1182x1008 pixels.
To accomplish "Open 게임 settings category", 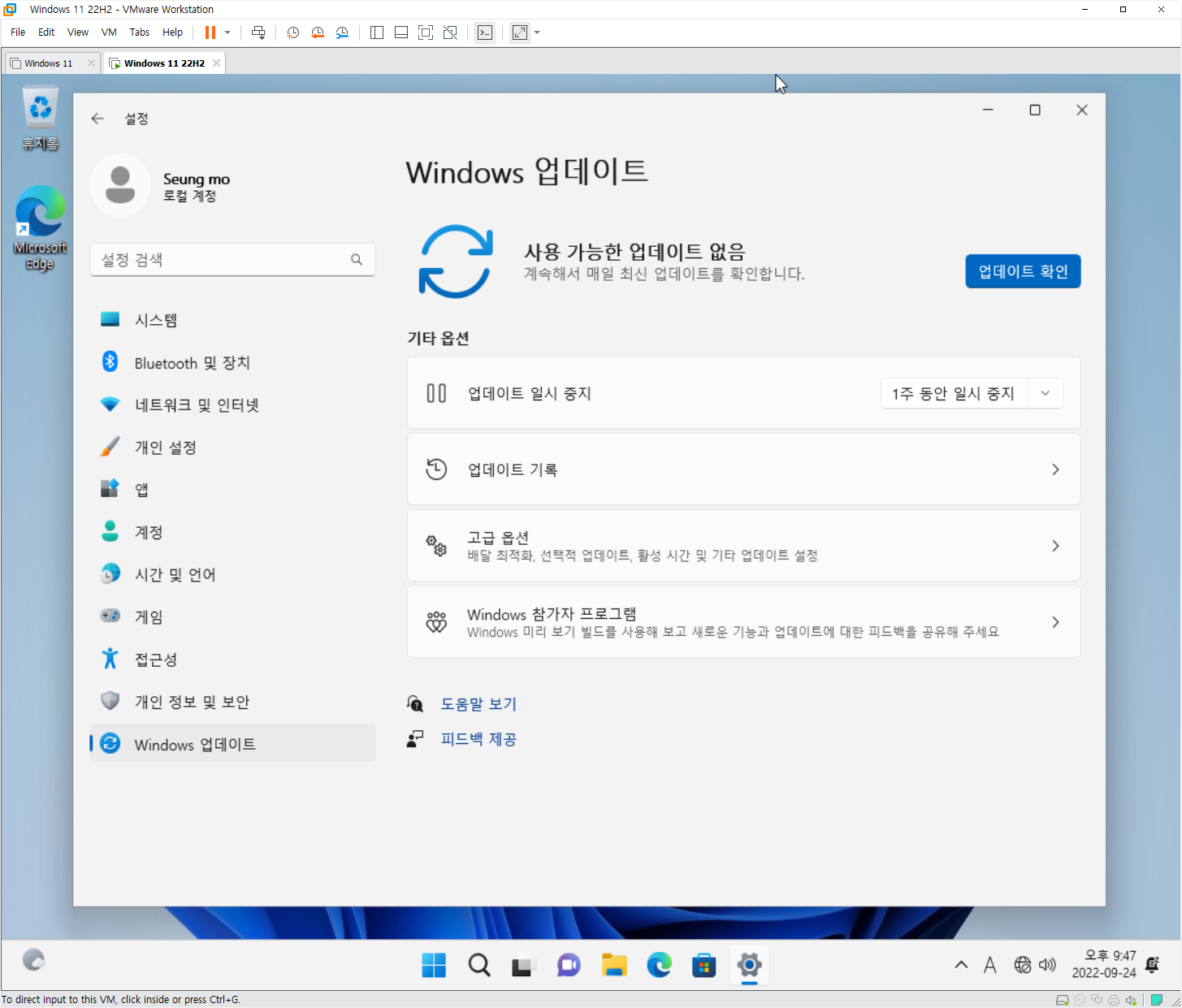I will (x=232, y=616).
